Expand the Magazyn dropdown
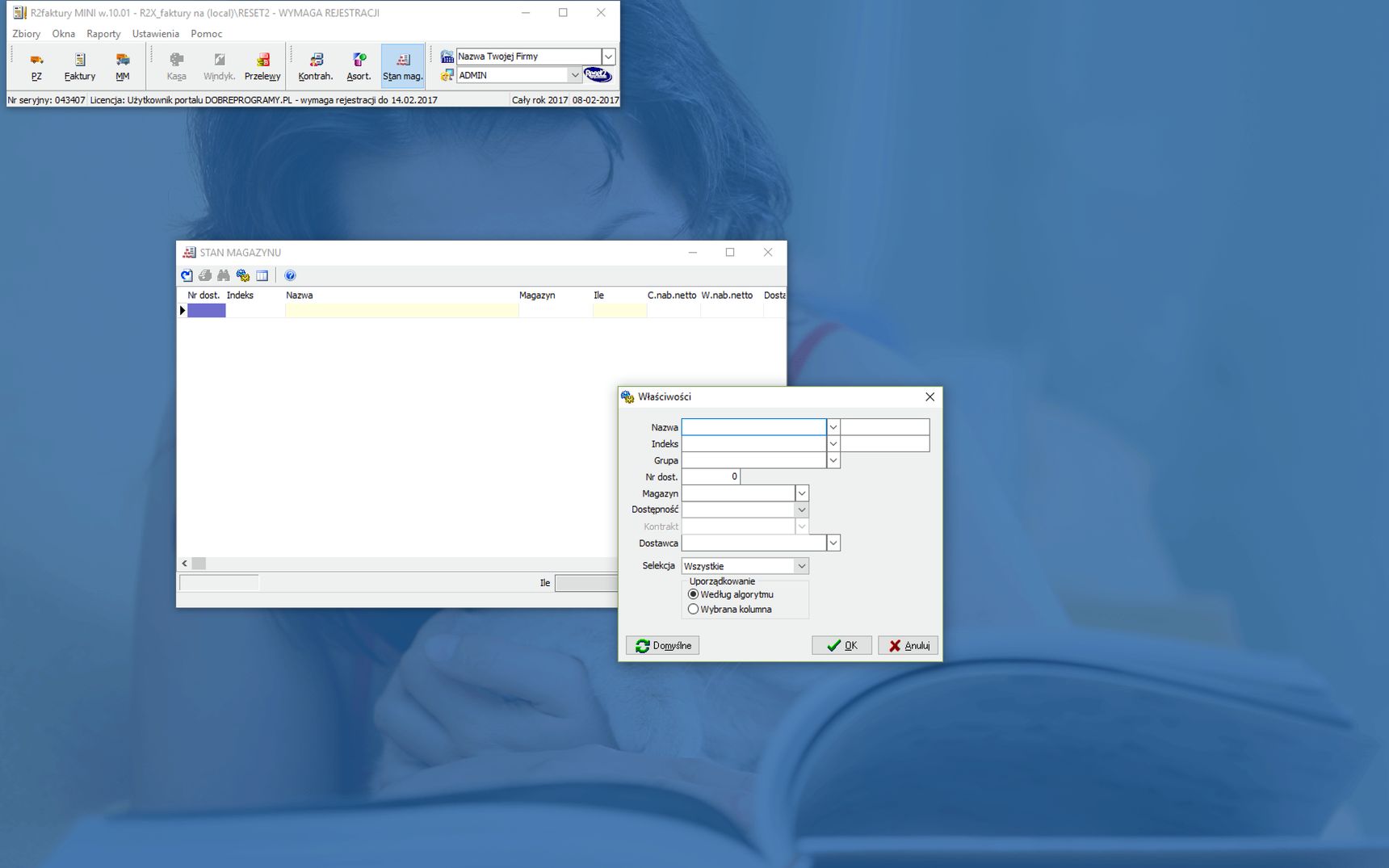Image resolution: width=1389 pixels, height=868 pixels. pos(802,493)
